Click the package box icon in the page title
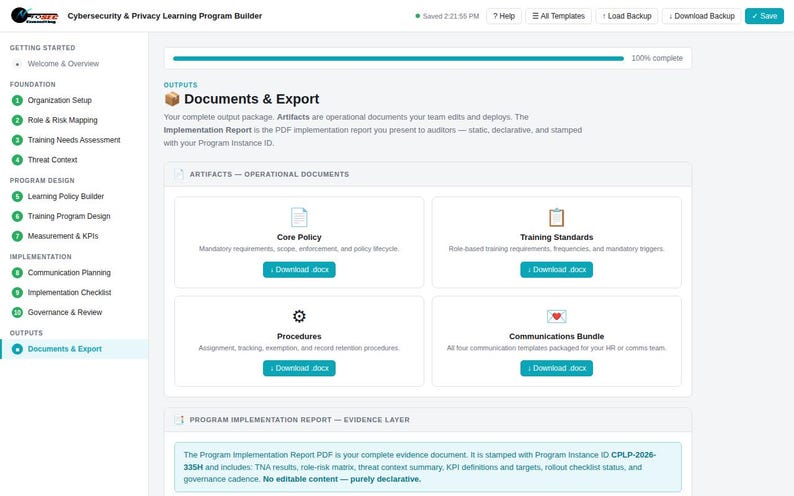This screenshot has width=794, height=496. pyautogui.click(x=172, y=99)
